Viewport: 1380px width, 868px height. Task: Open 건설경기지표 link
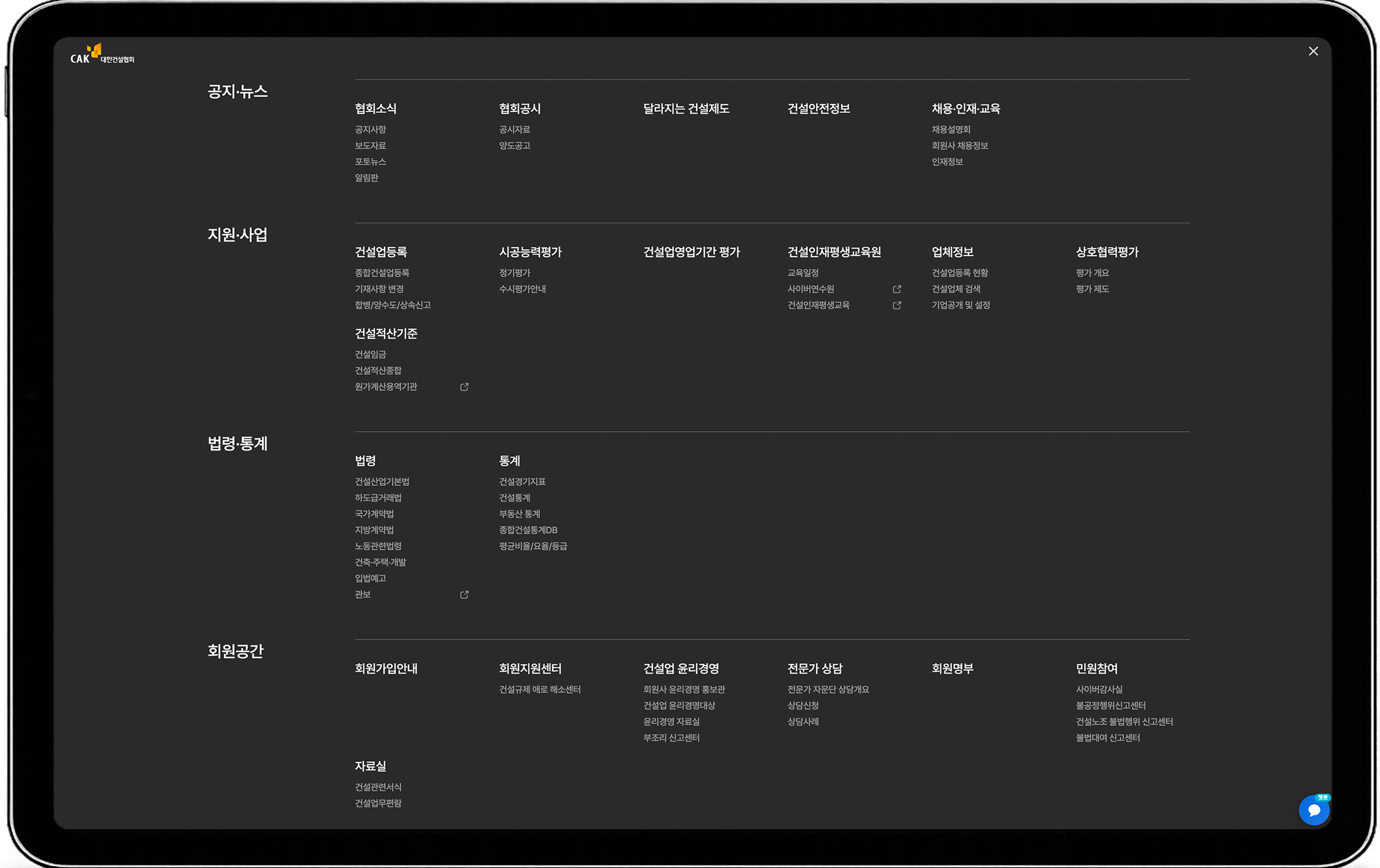522,482
